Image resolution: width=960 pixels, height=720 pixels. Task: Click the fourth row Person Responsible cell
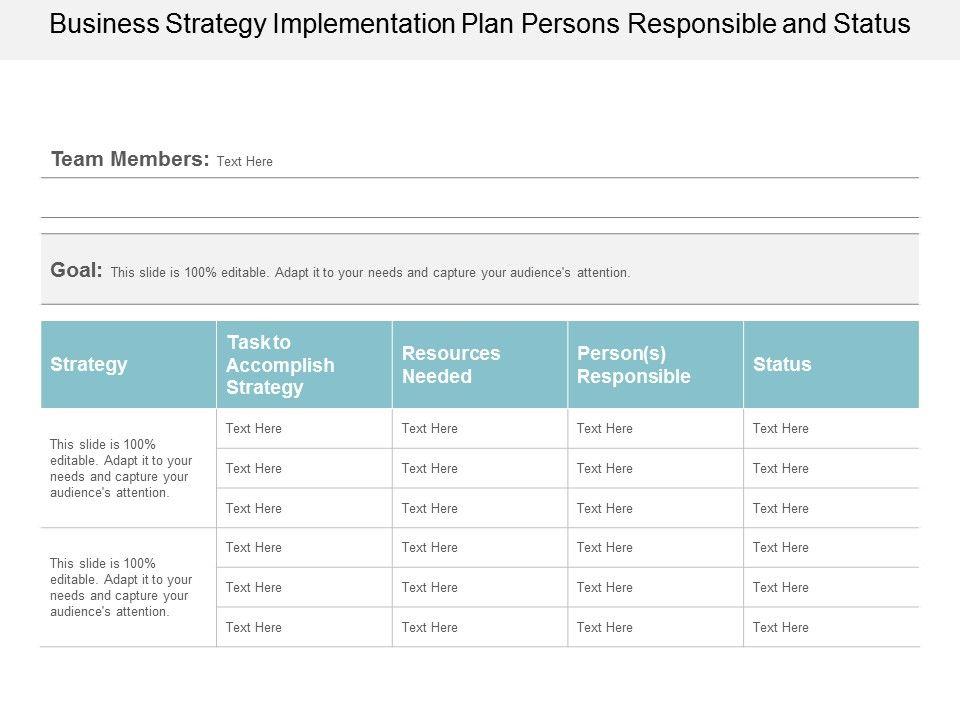tap(605, 547)
